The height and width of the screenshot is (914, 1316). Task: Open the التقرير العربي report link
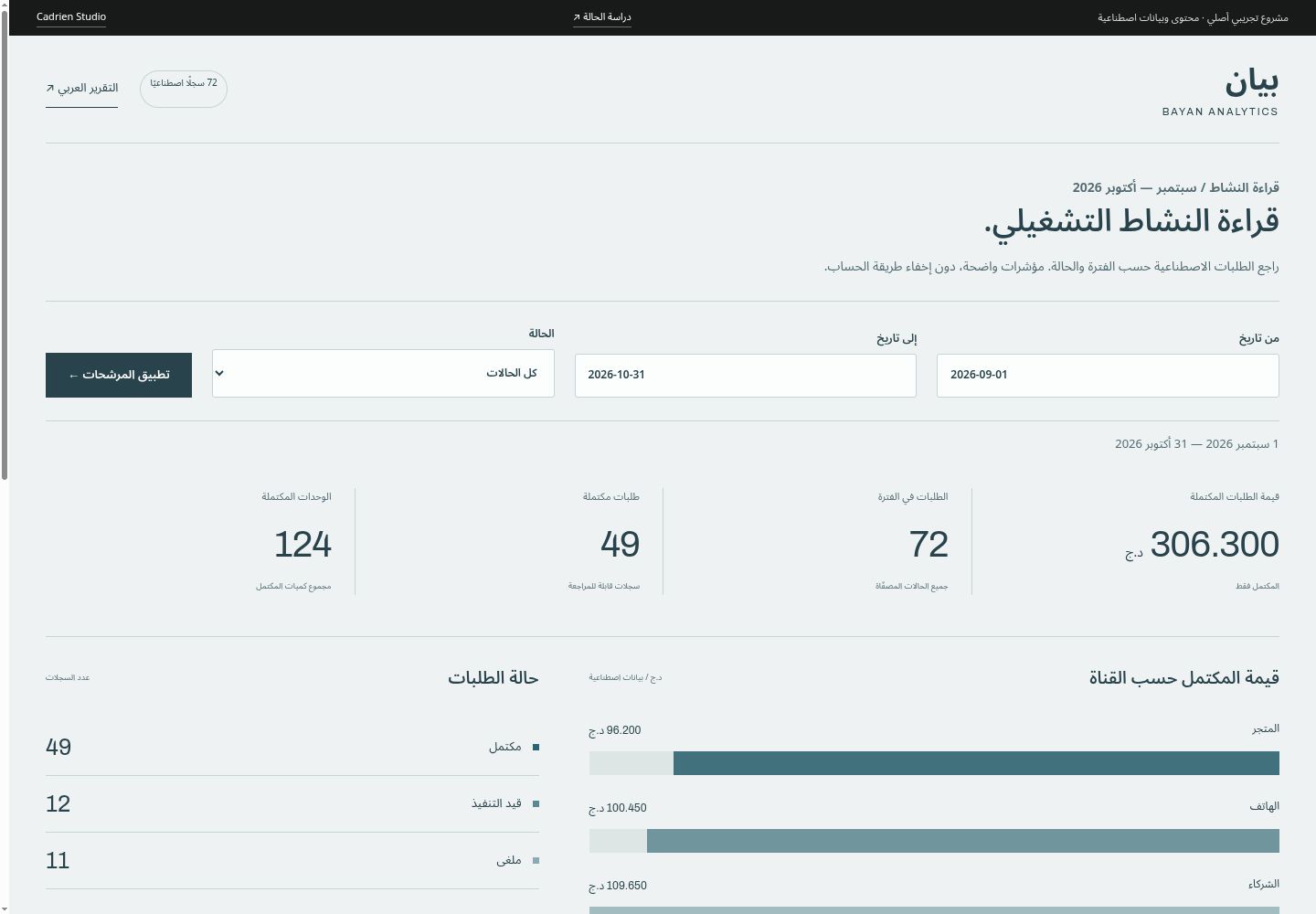(82, 89)
